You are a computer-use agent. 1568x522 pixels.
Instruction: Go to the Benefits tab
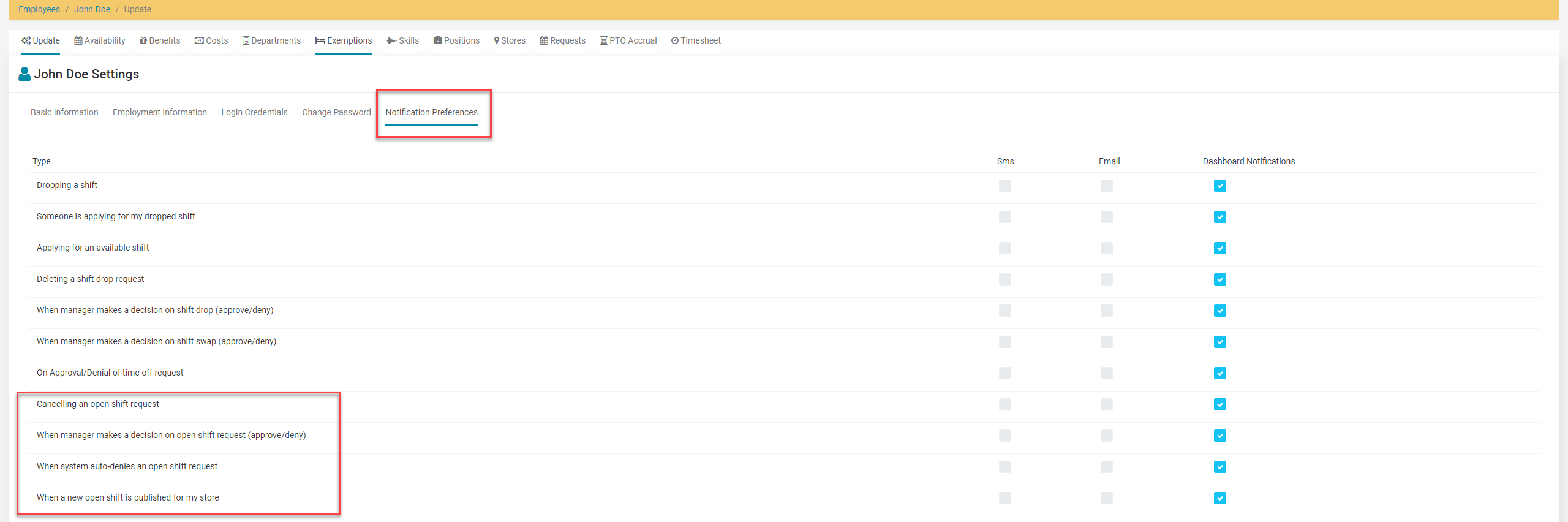pos(160,40)
